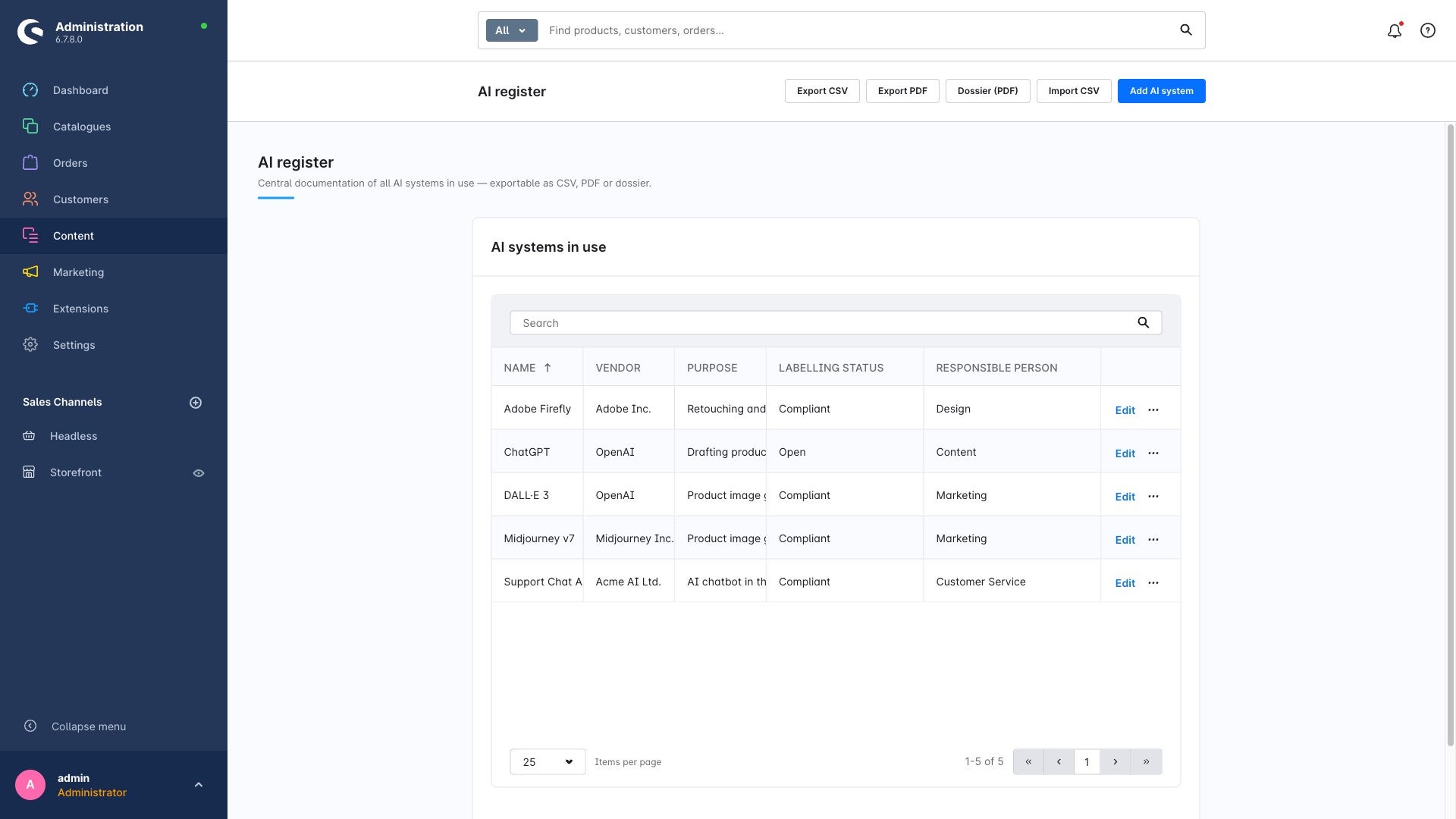
Task: Toggle Storefront visibility eye icon
Action: [199, 473]
